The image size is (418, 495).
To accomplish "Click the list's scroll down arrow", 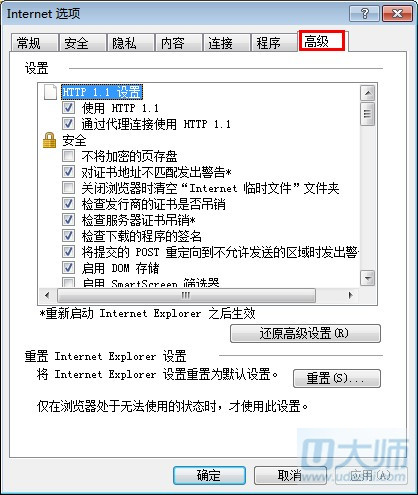I will [x=368, y=278].
